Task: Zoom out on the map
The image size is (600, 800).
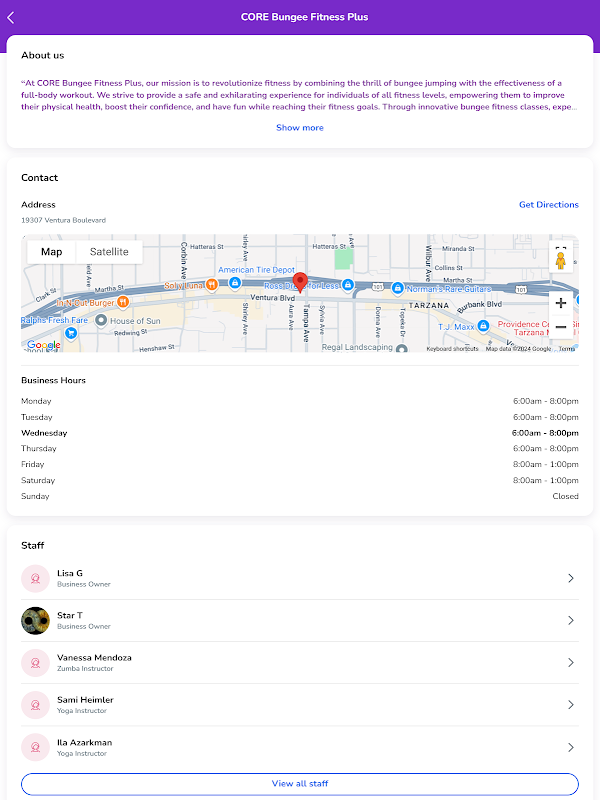Action: [560, 327]
